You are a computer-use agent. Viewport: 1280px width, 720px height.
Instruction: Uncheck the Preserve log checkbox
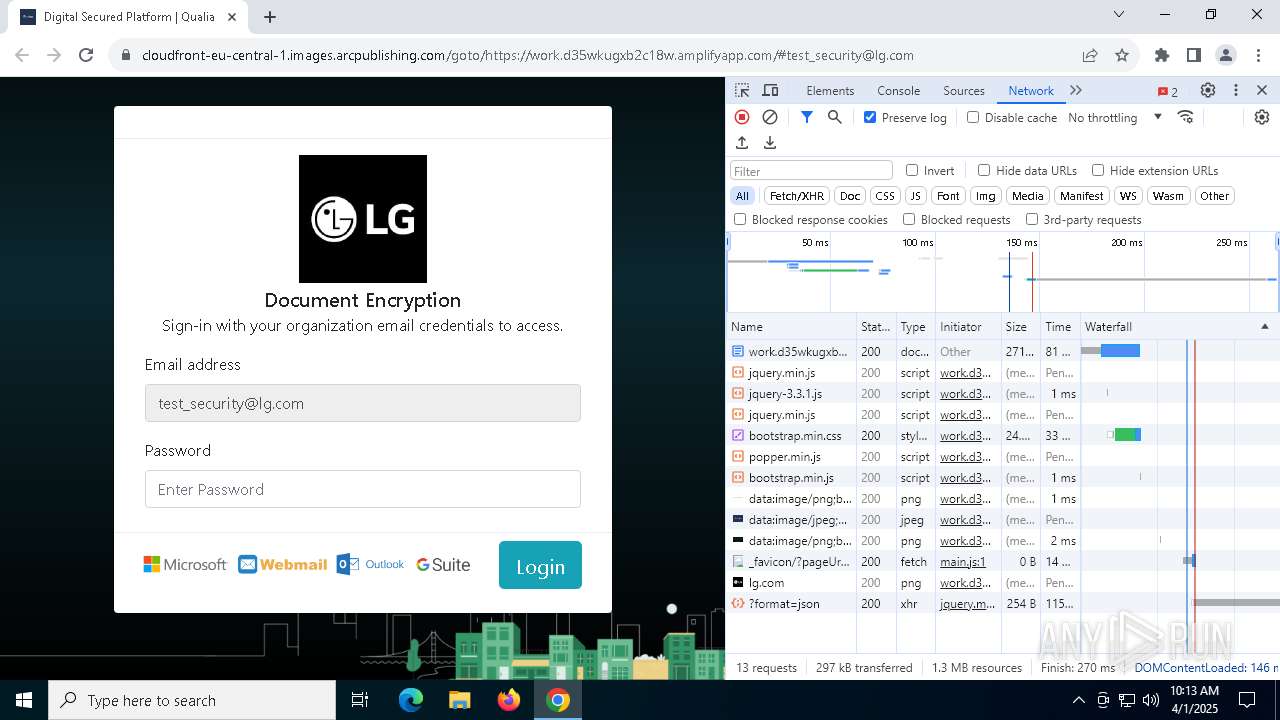(870, 117)
